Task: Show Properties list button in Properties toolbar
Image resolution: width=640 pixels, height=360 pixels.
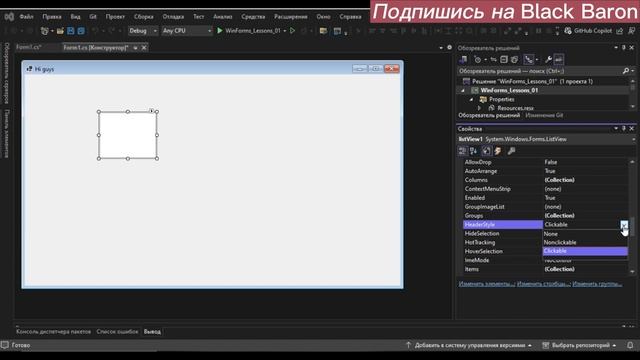Action: tap(487, 151)
